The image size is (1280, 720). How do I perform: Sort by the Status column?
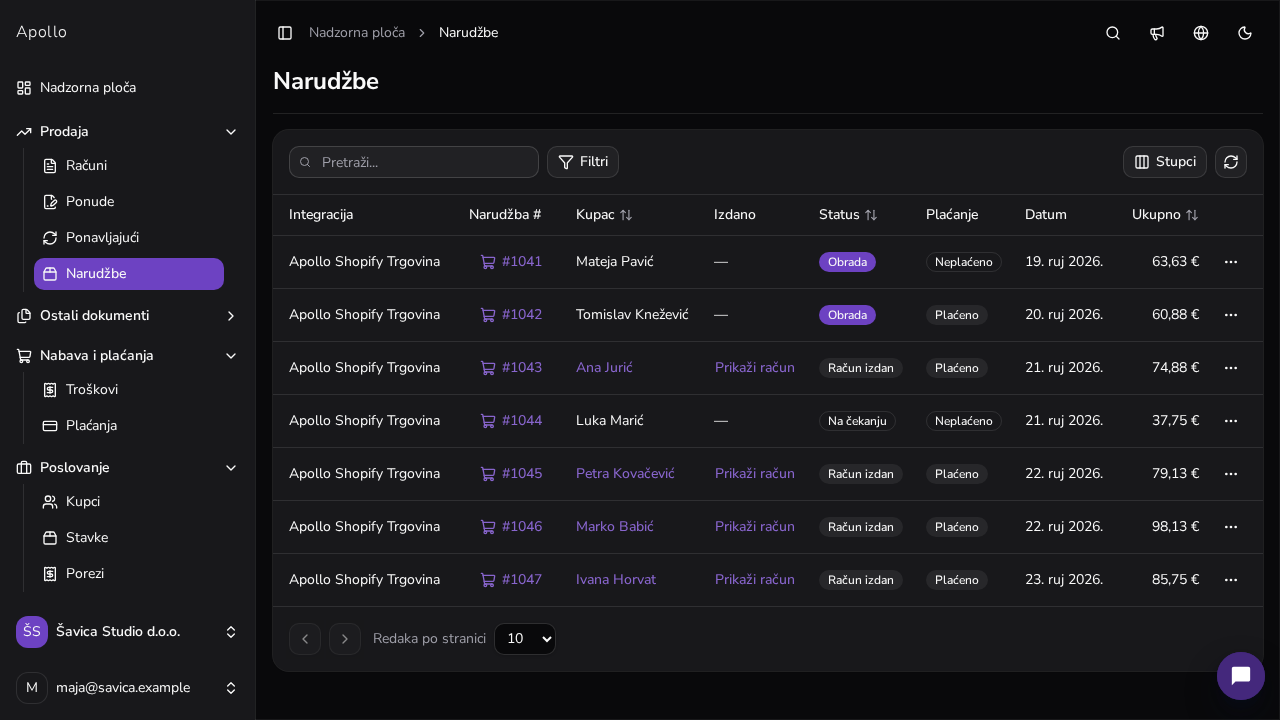click(848, 215)
